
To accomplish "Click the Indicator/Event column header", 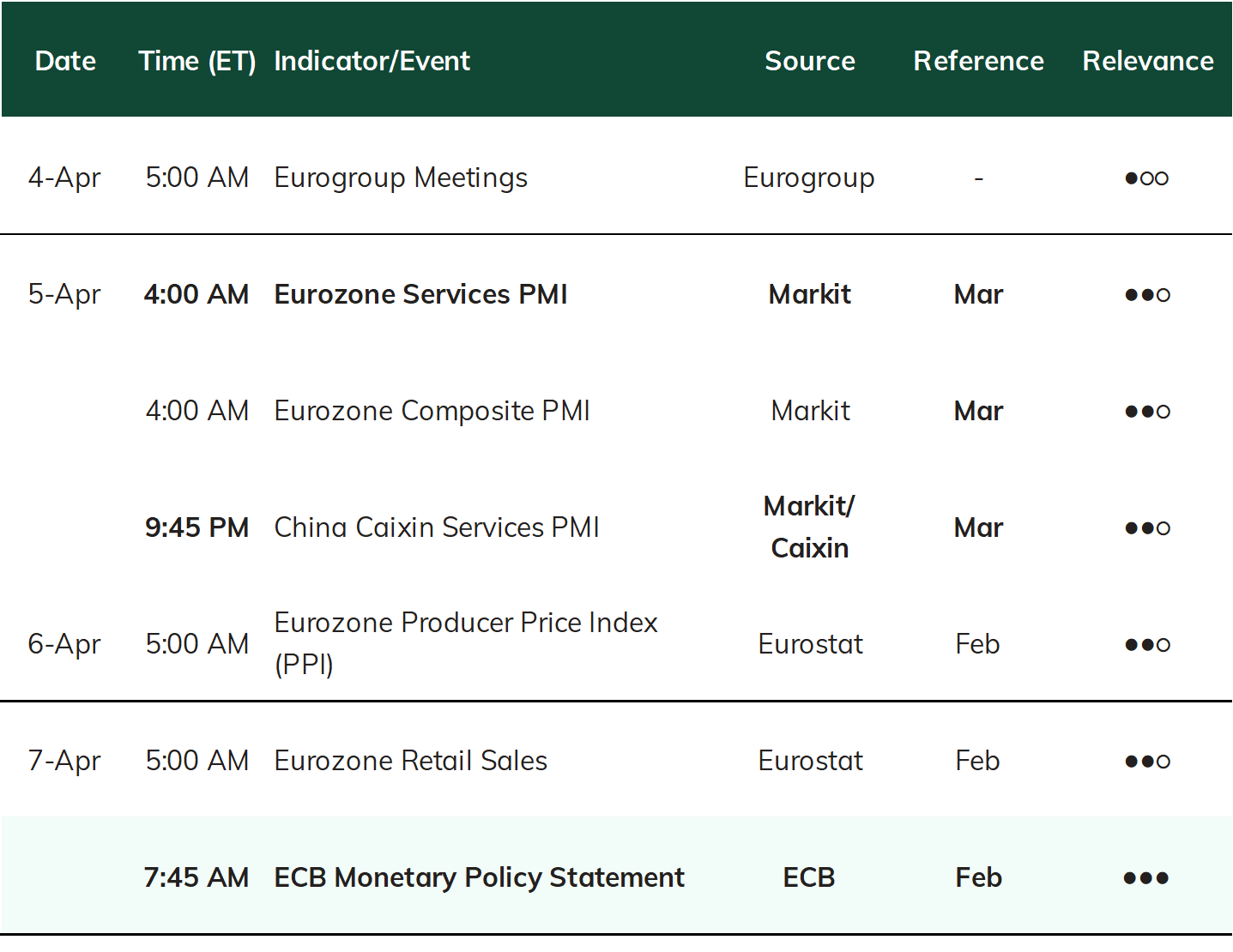I will [372, 61].
